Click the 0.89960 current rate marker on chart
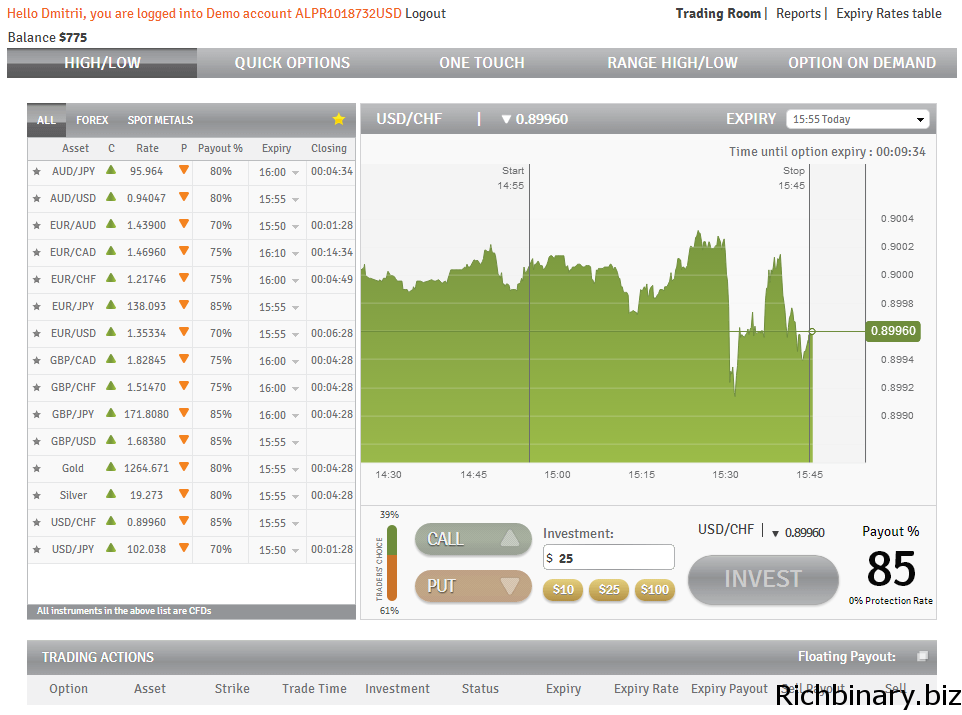Image resolution: width=962 pixels, height=715 pixels. (x=893, y=331)
